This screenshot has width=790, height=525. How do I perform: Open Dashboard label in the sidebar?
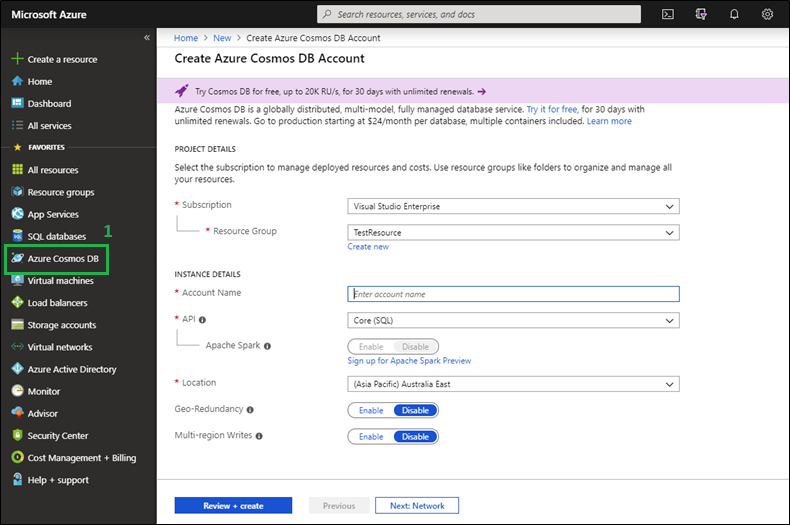tap(49, 103)
